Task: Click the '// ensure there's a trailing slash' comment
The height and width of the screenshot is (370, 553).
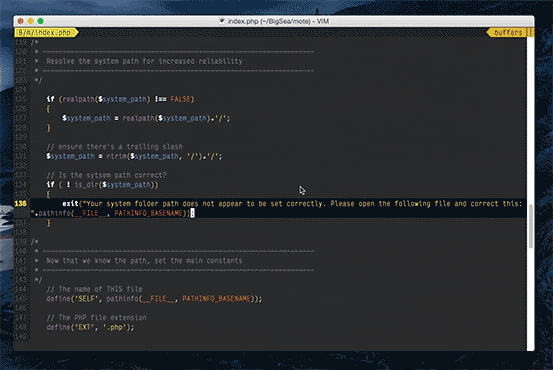Action: (115, 146)
